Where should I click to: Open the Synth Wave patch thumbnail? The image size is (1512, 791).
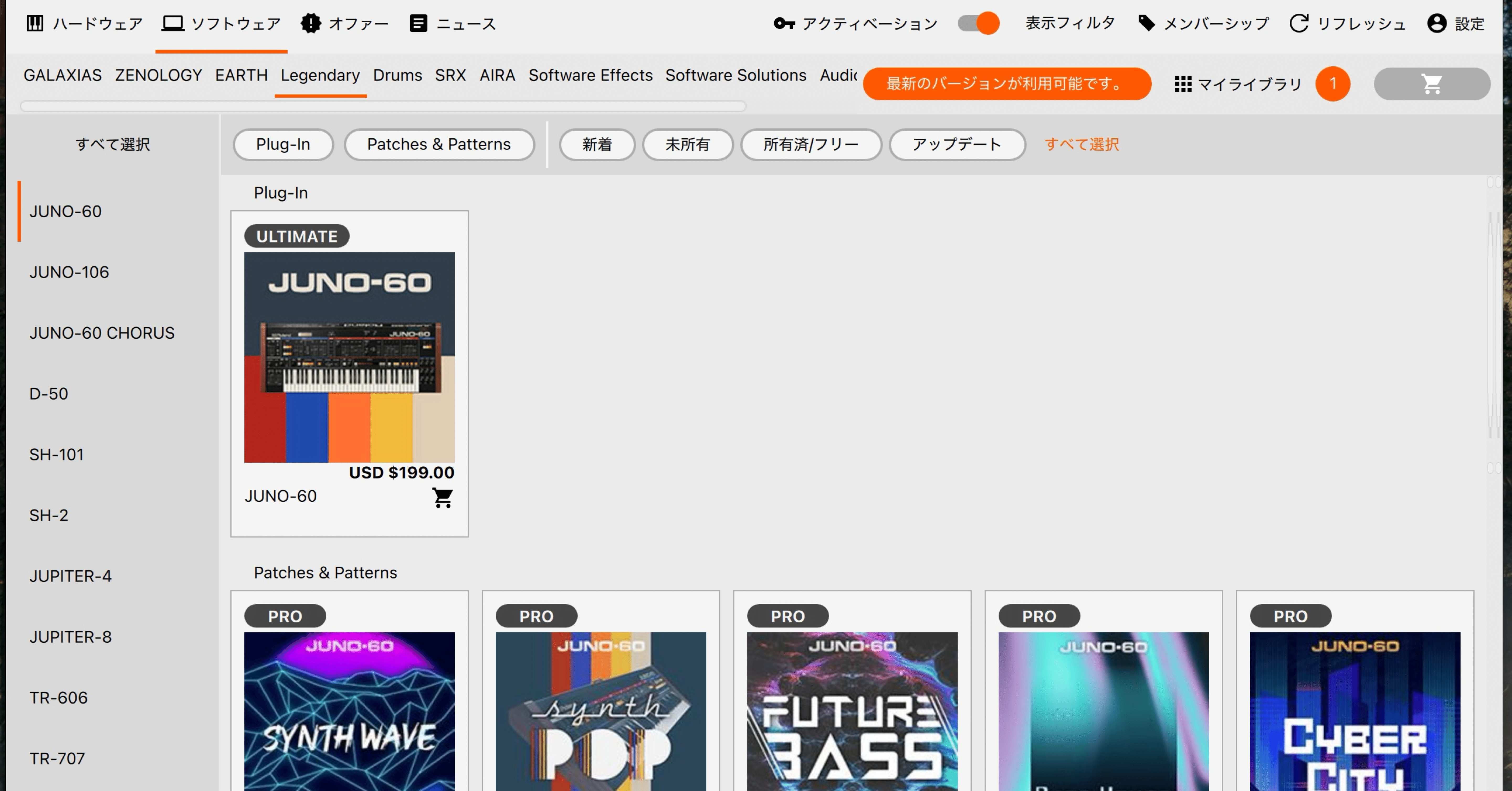[349, 711]
